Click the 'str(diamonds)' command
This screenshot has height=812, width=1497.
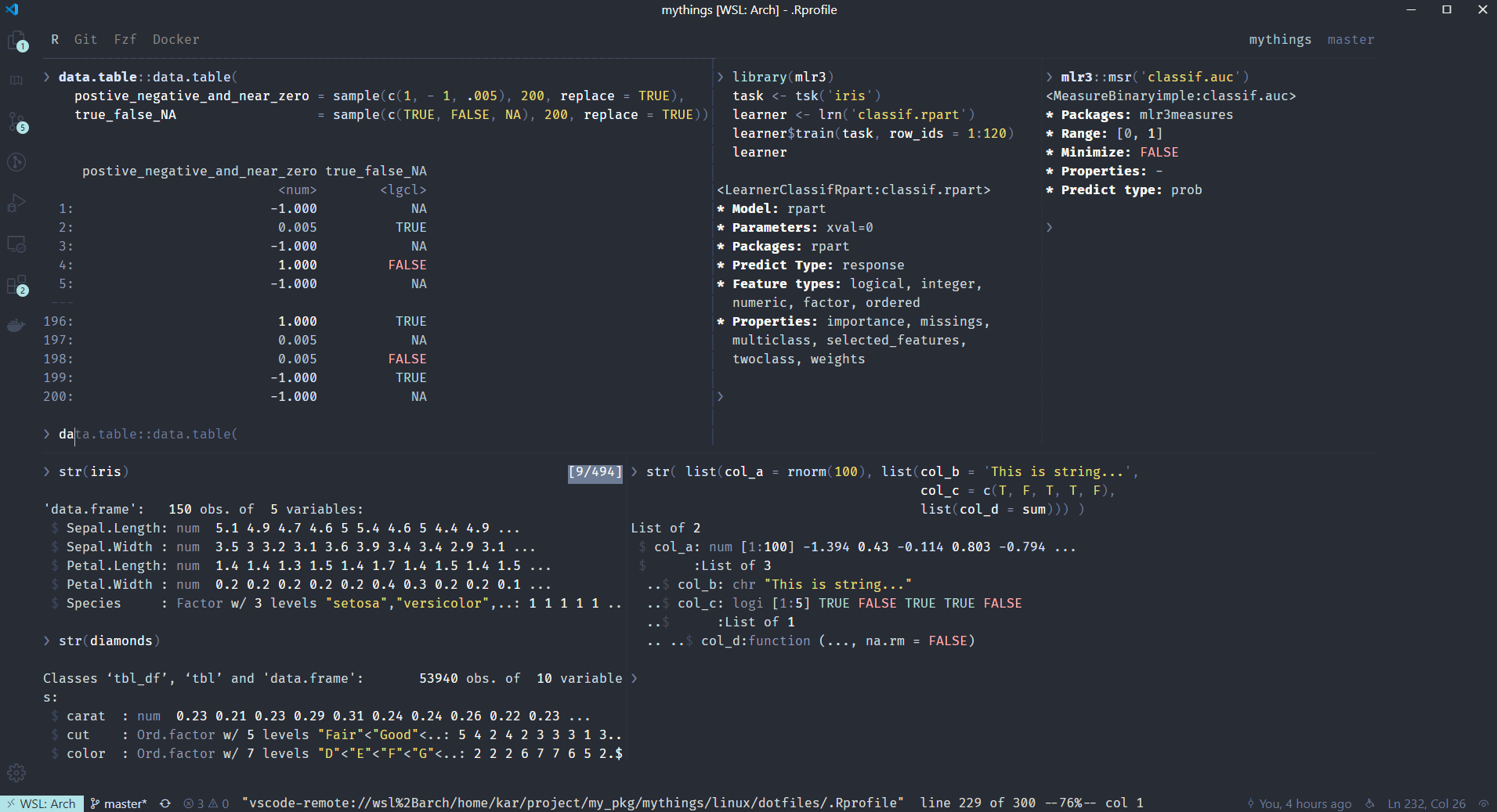[109, 641]
